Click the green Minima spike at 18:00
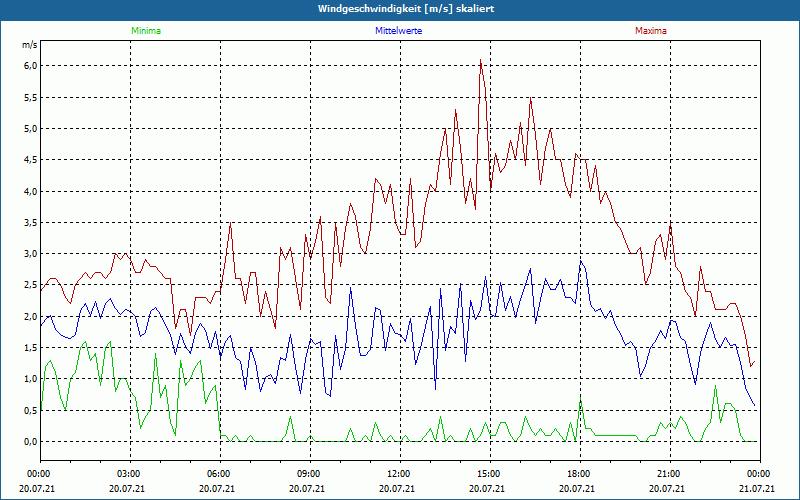Viewport: 800px width, 500px height. 581,400
